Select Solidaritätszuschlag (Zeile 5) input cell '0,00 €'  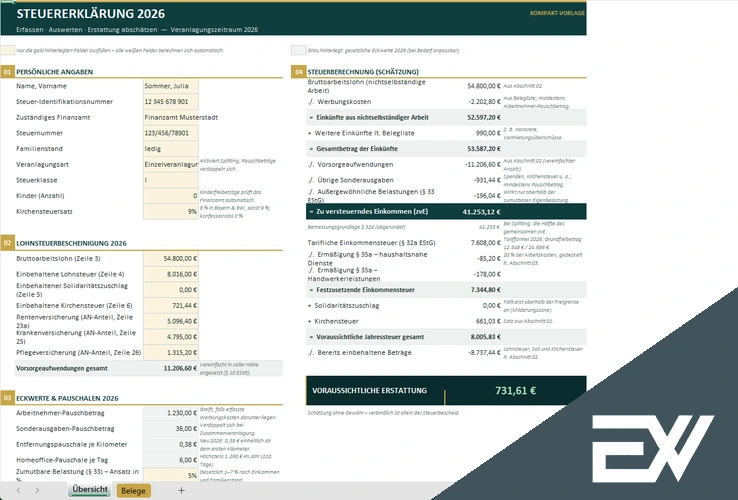point(170,290)
